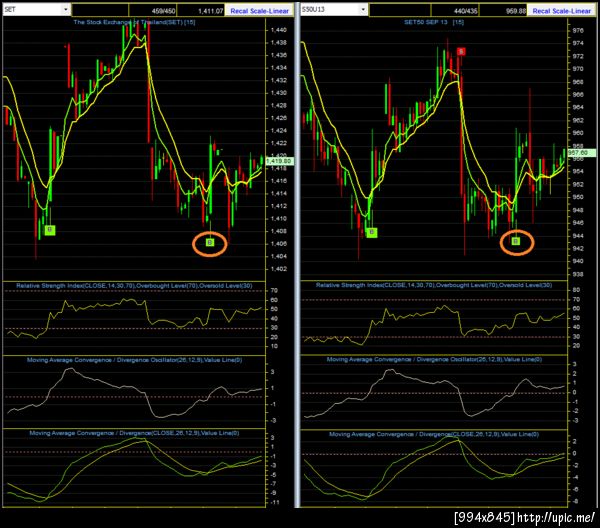
Task: Click the green current price label on SET50 axis
Action: pyautogui.click(x=581, y=153)
